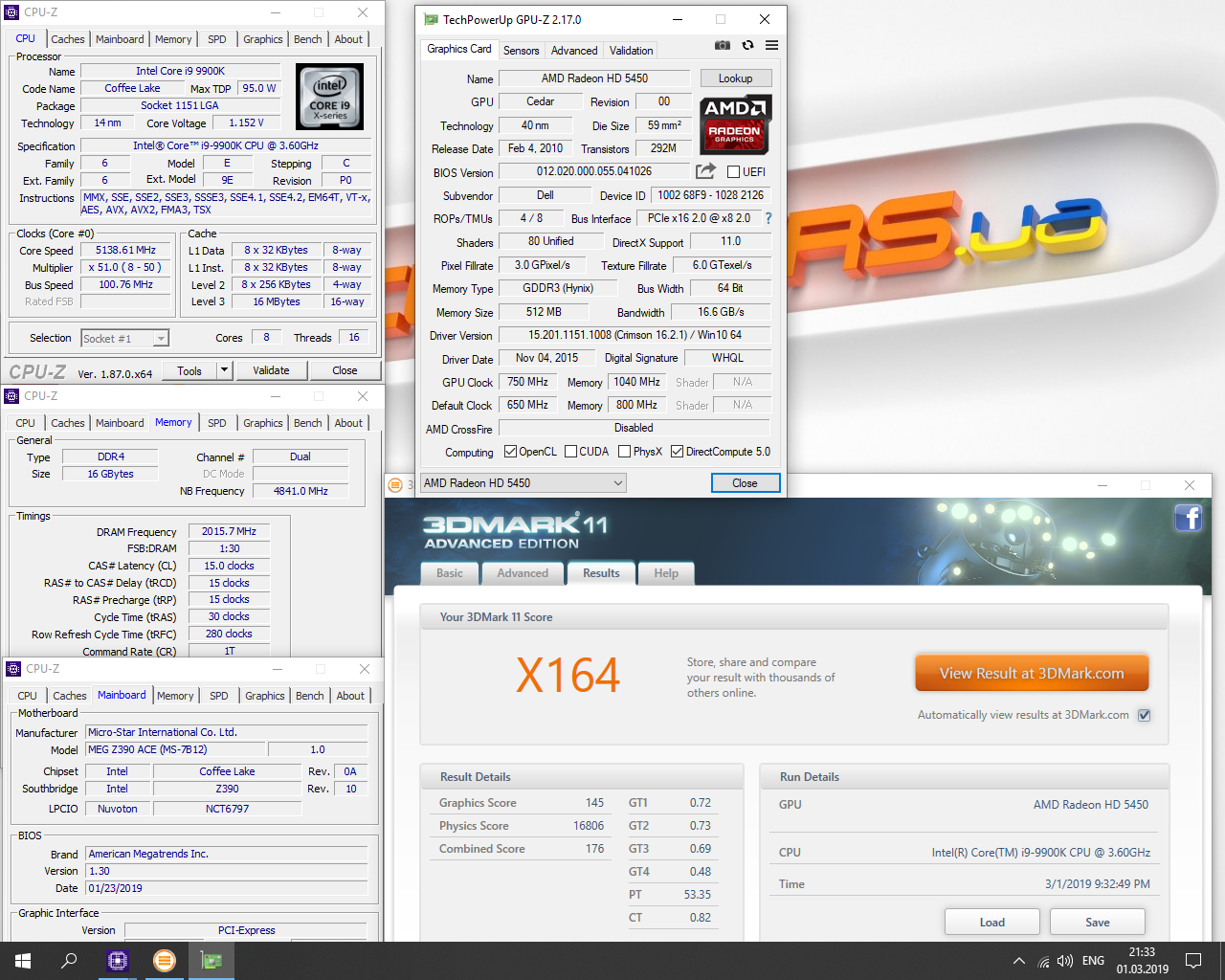Click ENG language indicator
This screenshot has width=1225, height=980.
point(1094,961)
